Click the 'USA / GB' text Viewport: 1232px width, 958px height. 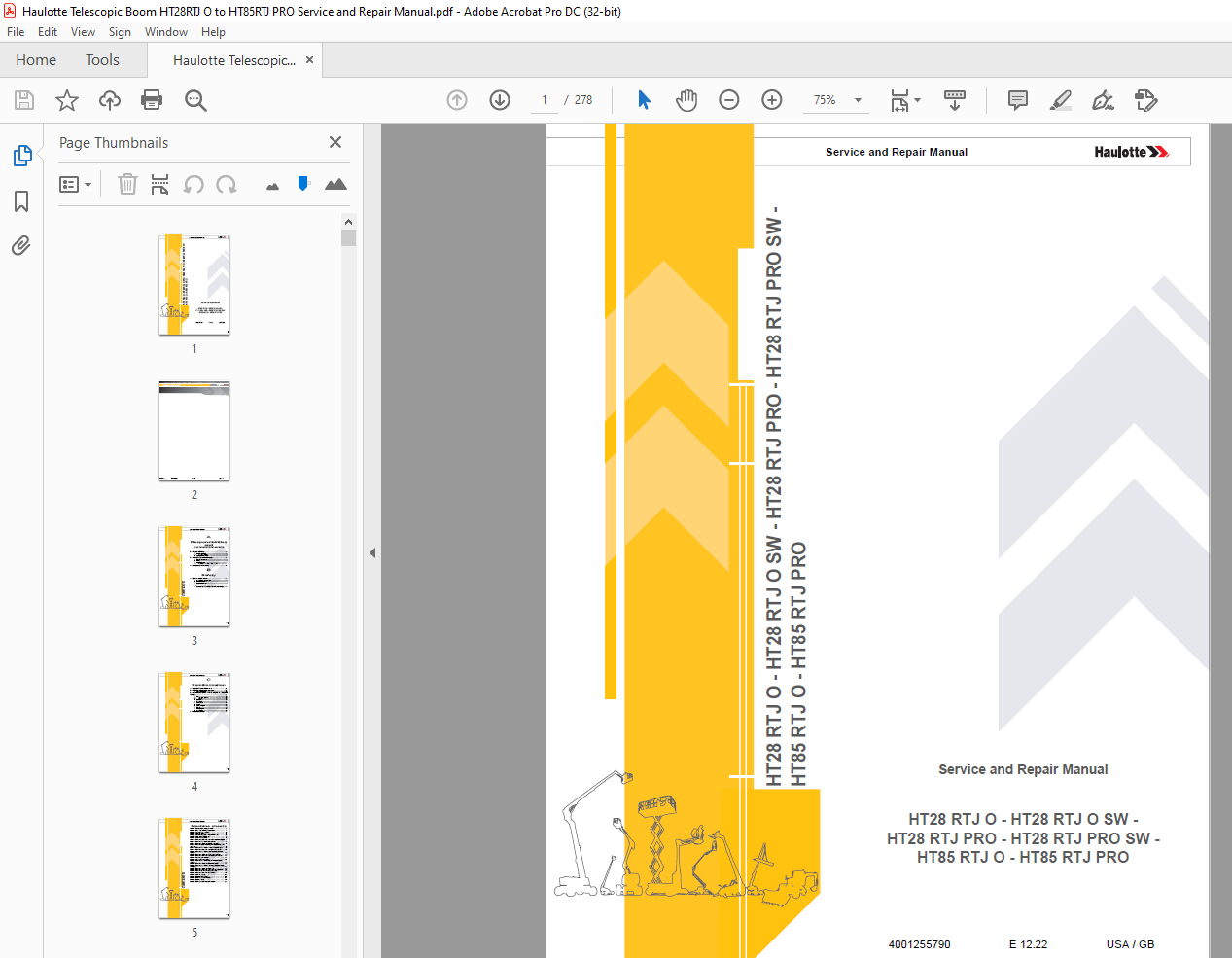coord(1130,944)
